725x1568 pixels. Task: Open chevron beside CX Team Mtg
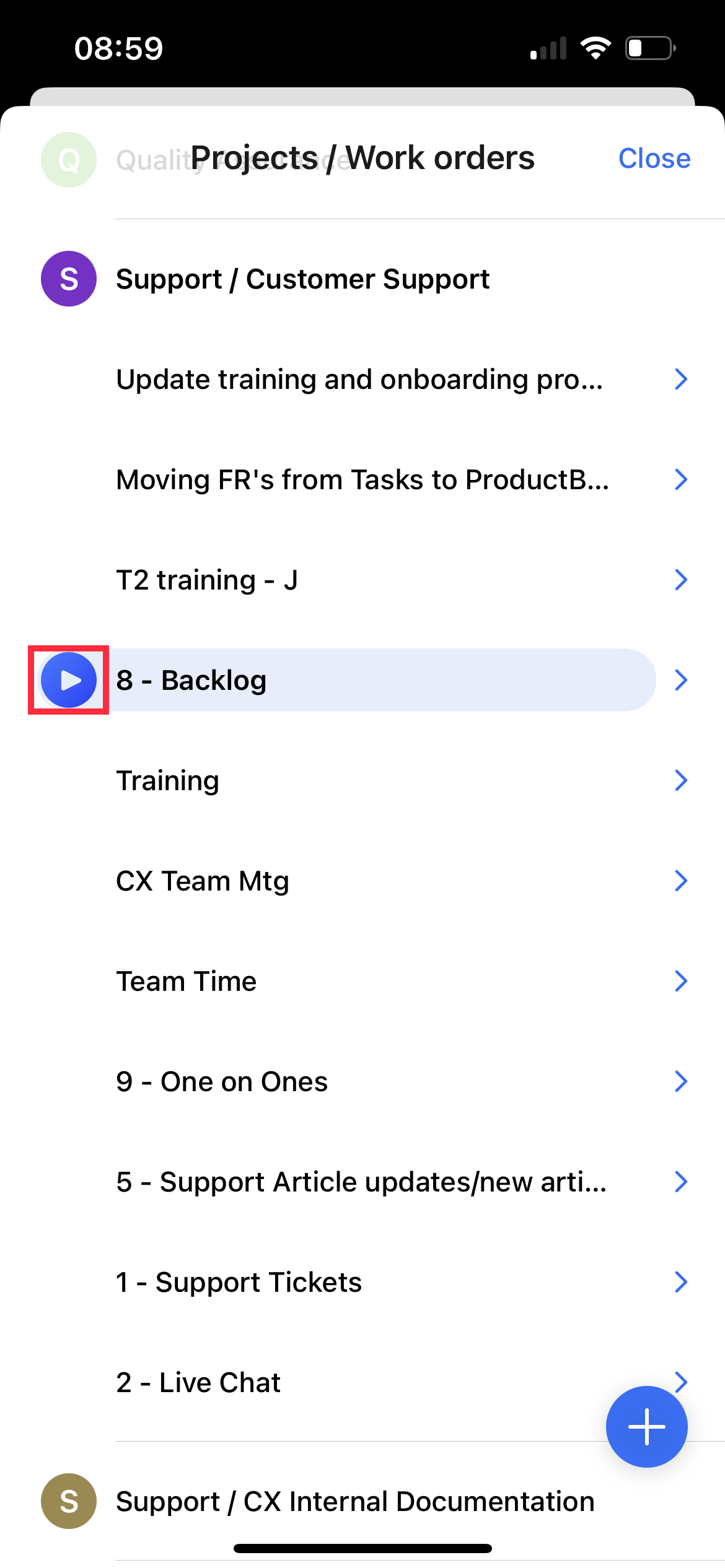(x=681, y=881)
